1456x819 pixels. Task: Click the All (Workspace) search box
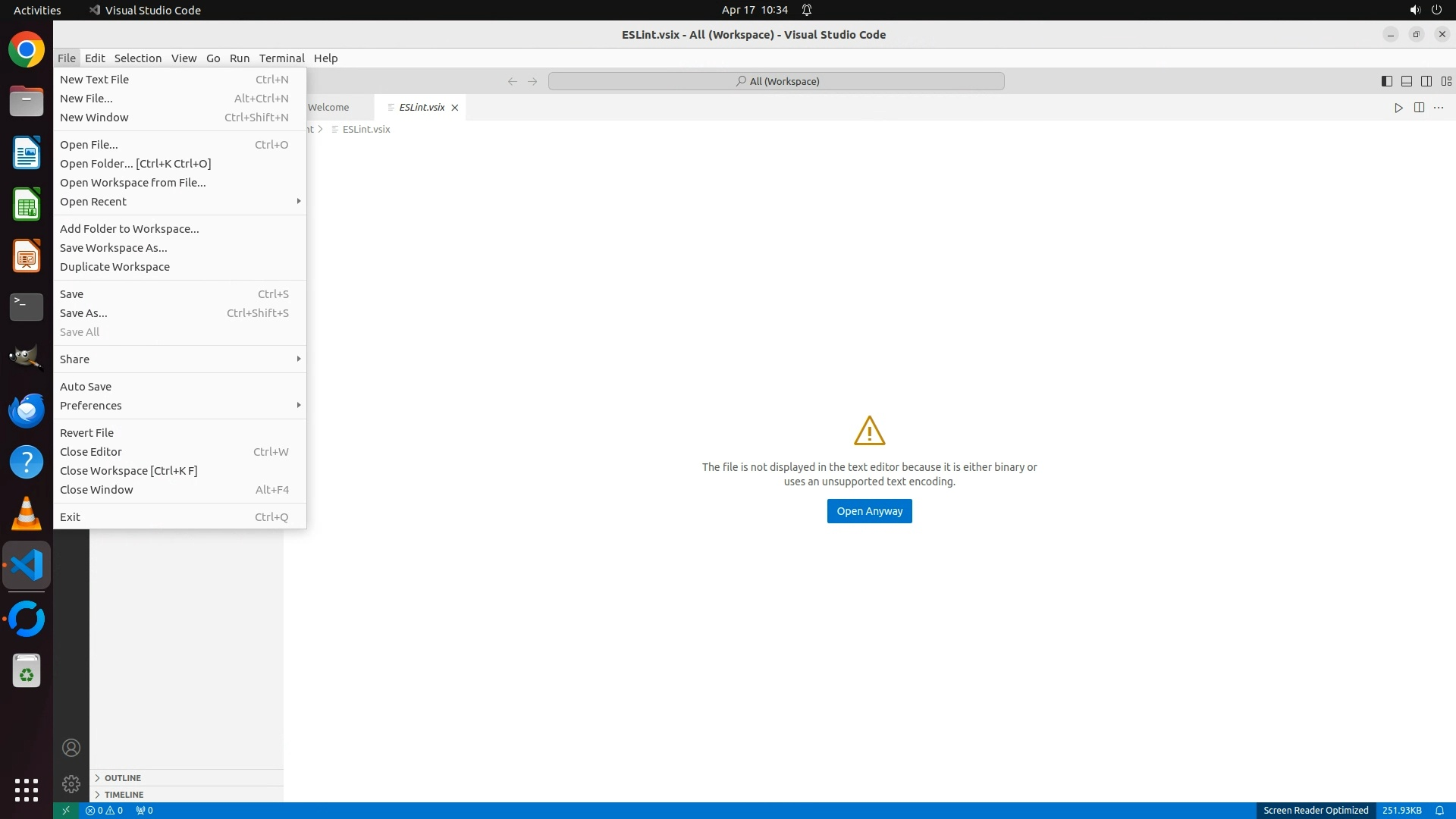pos(777,81)
